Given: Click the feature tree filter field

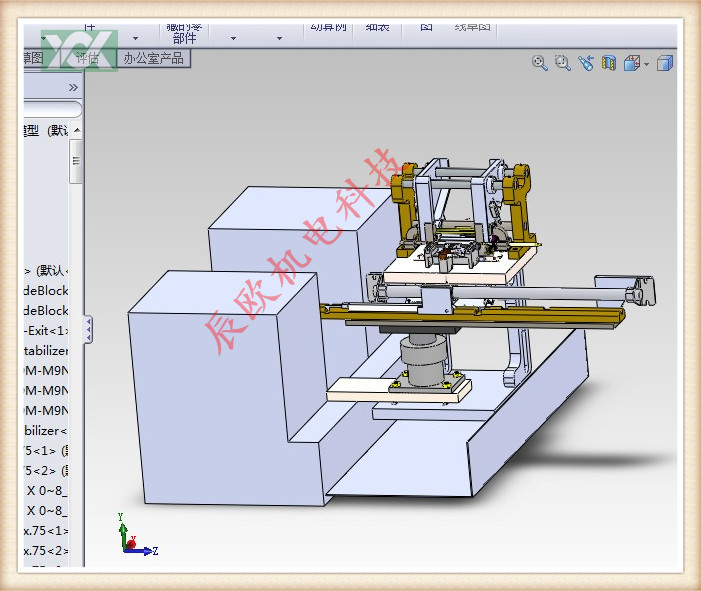Looking at the screenshot, I should [x=52, y=109].
